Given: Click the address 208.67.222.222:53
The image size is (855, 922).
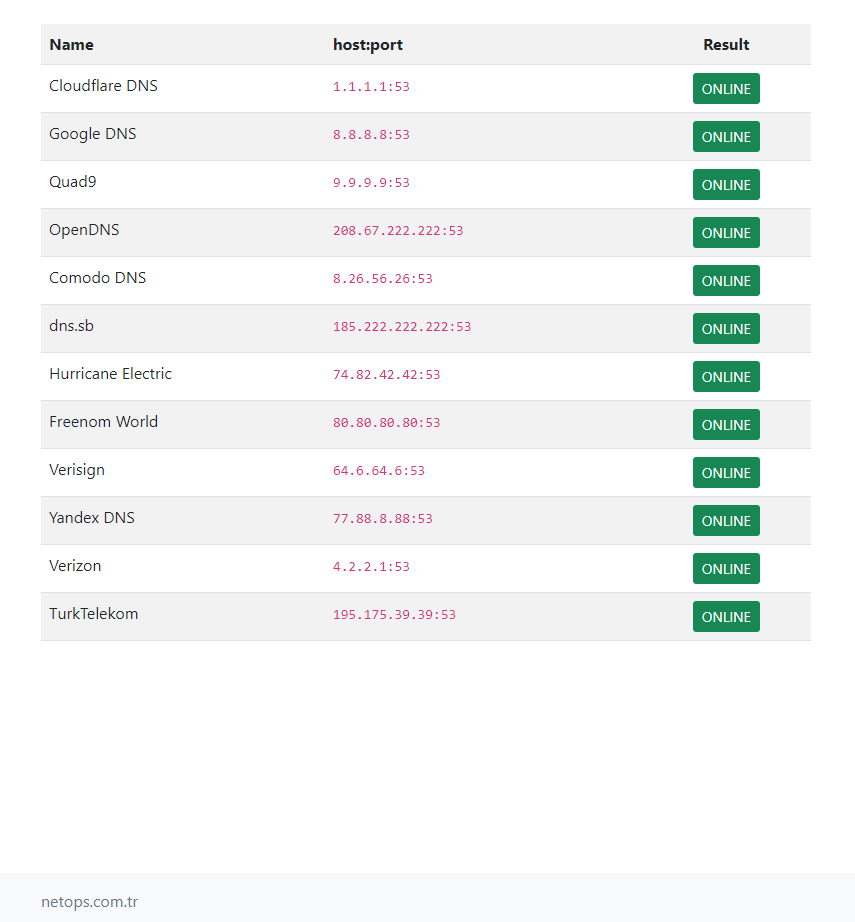Looking at the screenshot, I should [x=398, y=231].
